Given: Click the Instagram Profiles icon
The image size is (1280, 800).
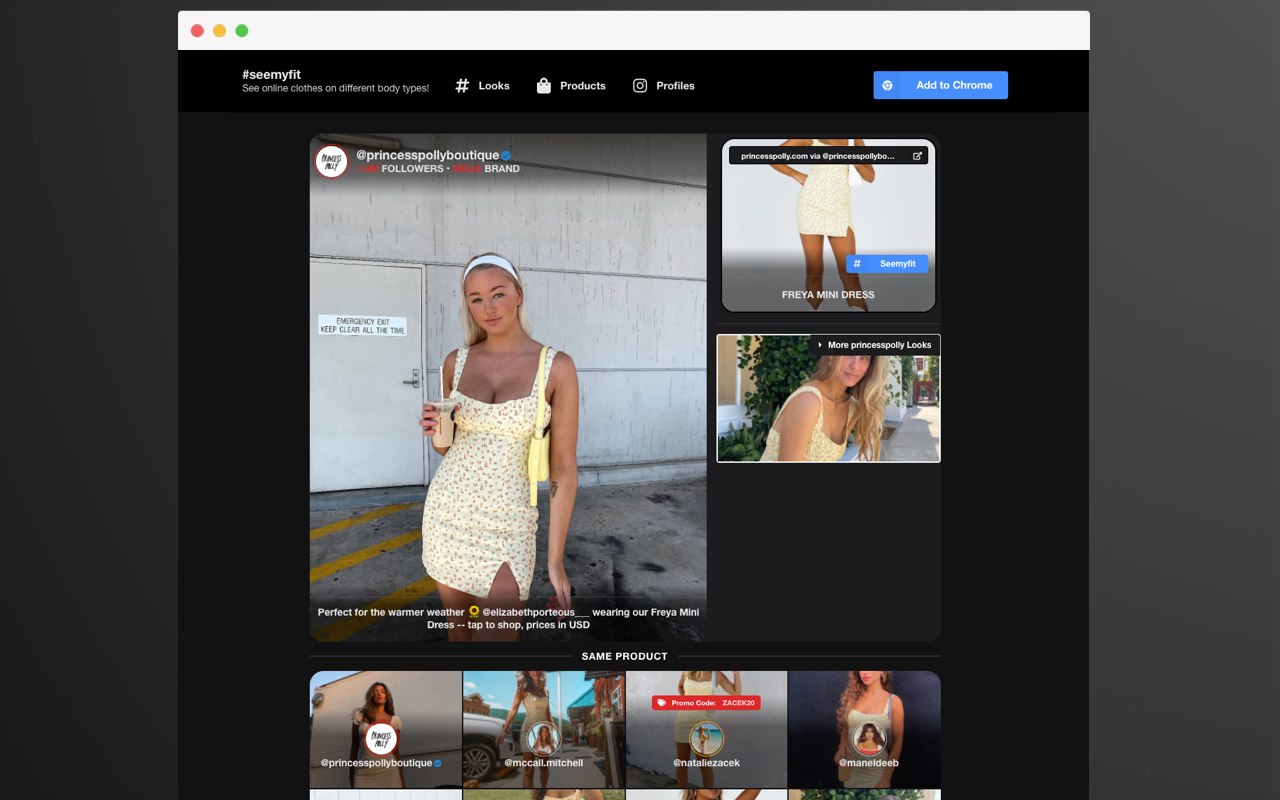Looking at the screenshot, I should pyautogui.click(x=640, y=86).
